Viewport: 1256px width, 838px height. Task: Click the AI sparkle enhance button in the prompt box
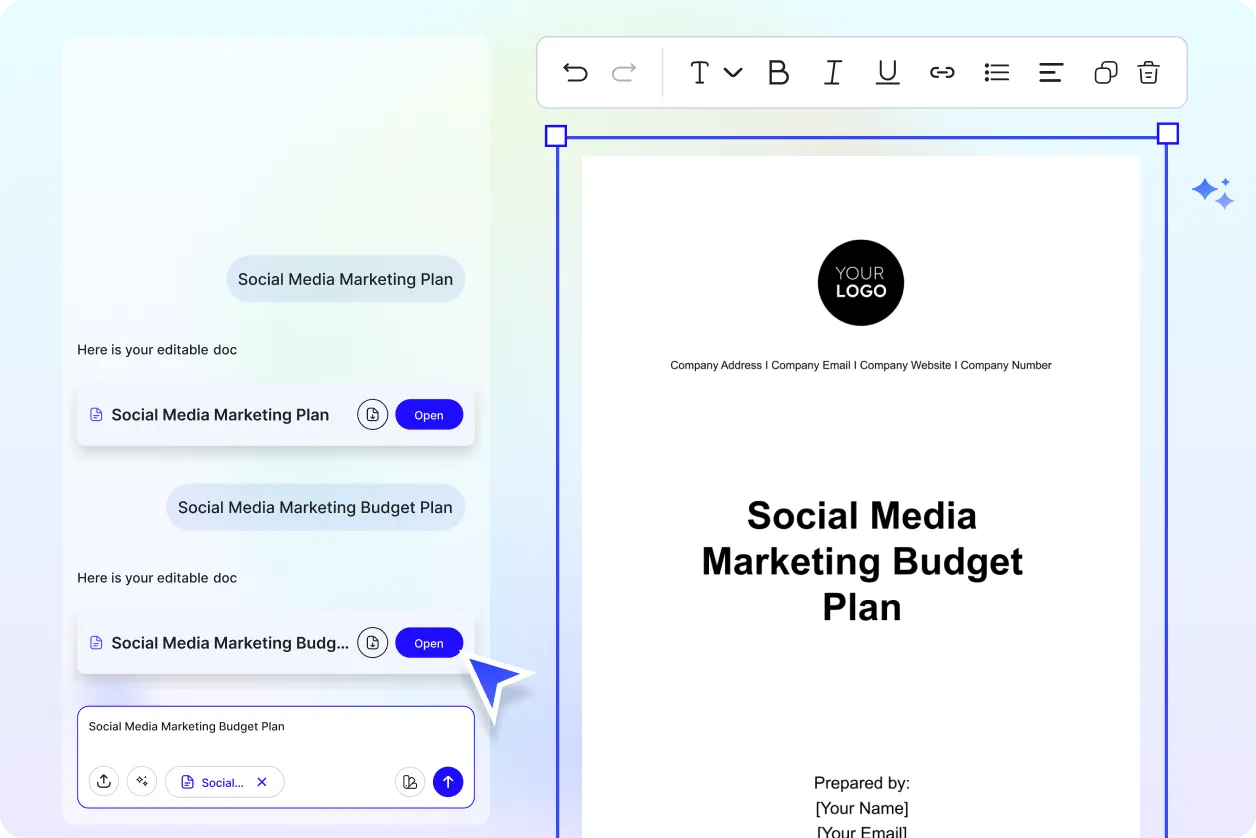tap(142, 782)
